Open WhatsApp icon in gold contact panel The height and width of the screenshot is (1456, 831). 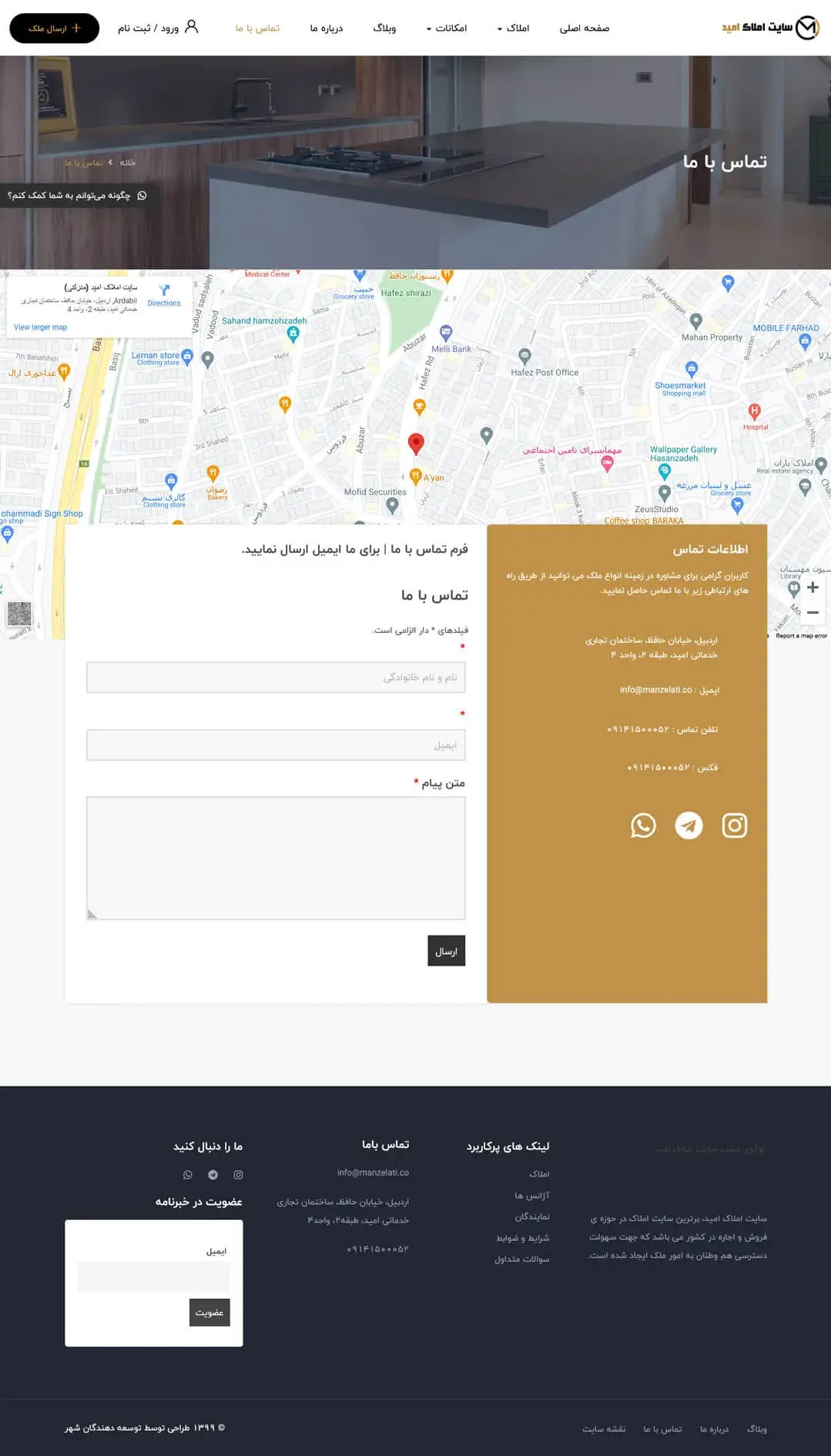tap(643, 825)
